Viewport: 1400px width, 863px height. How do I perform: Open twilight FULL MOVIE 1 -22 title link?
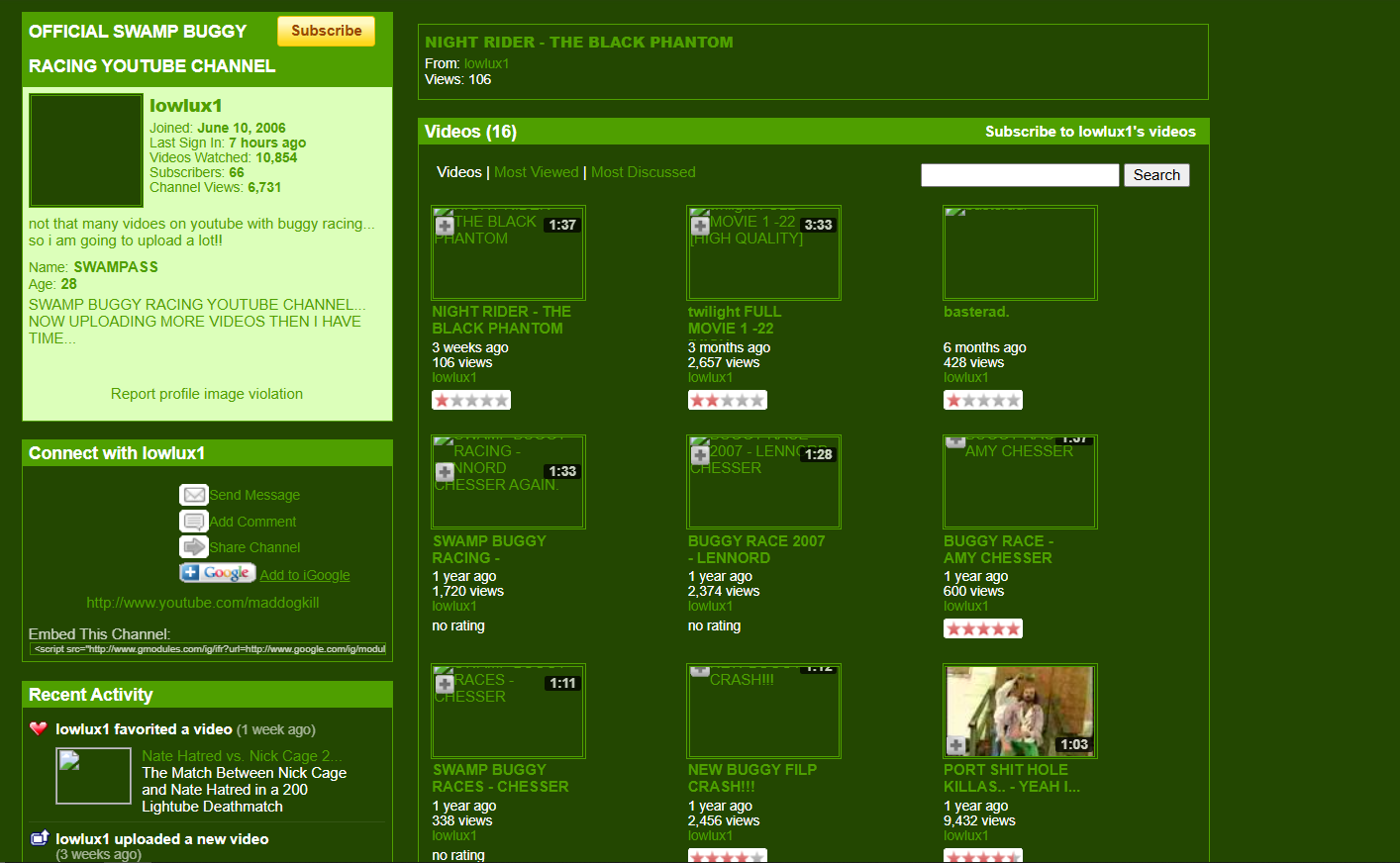coord(735,320)
